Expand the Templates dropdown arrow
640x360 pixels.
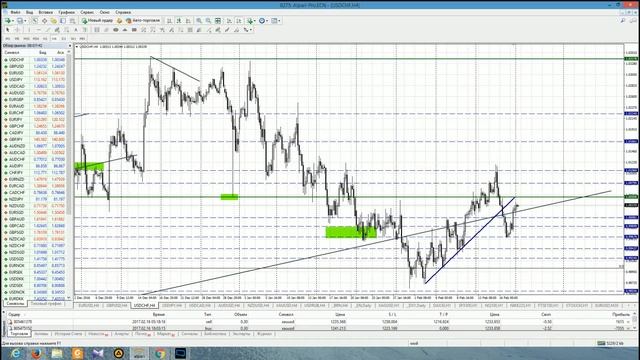279,20
